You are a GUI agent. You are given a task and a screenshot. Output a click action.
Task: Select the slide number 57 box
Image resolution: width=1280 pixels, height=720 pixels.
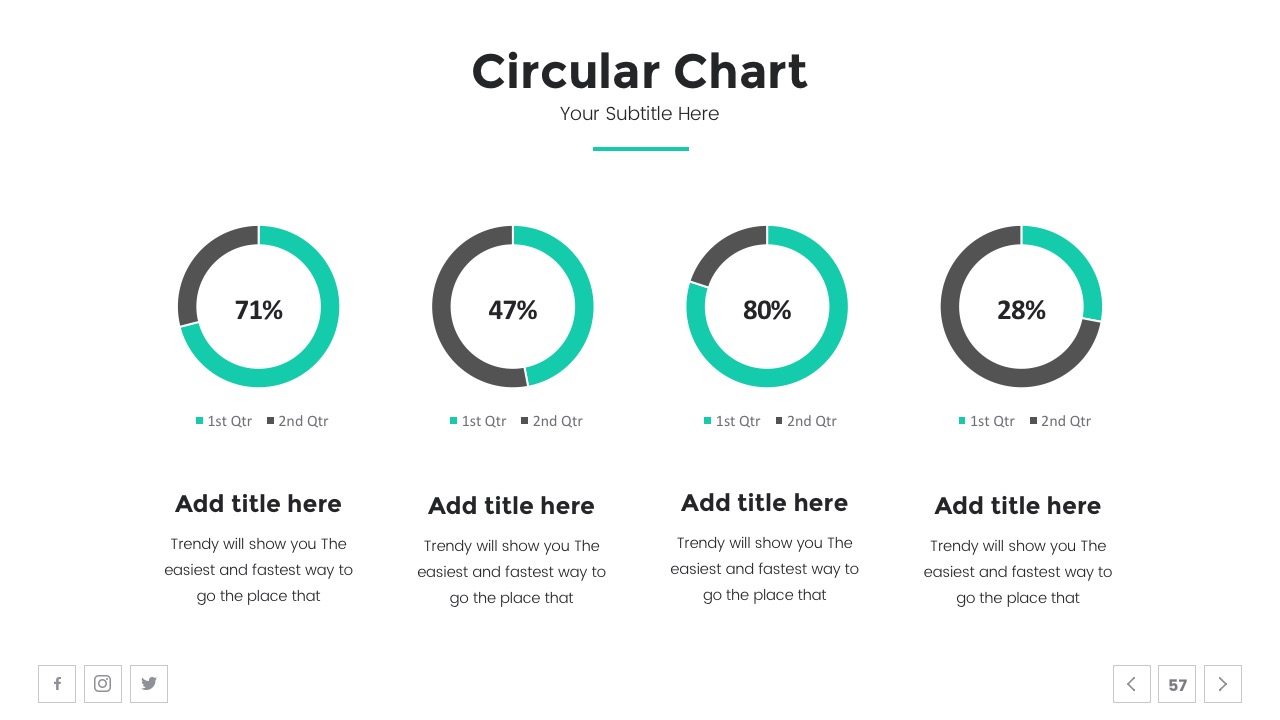tap(1177, 685)
